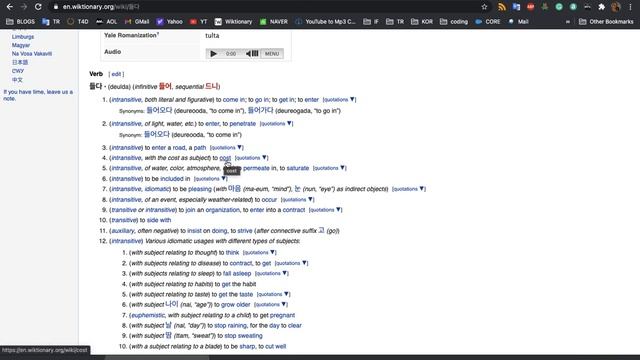Expand quotations for 'to cost' definition
The height and width of the screenshot is (360, 640).
(x=251, y=158)
